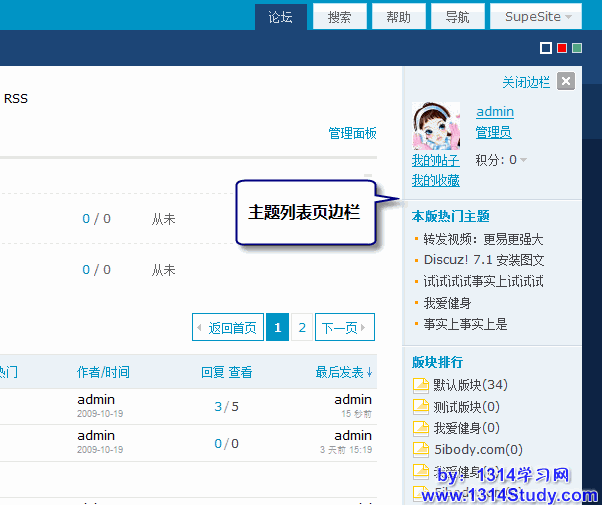
Task: Click folder icon beside 我爱健身 board
Action: (x=421, y=428)
